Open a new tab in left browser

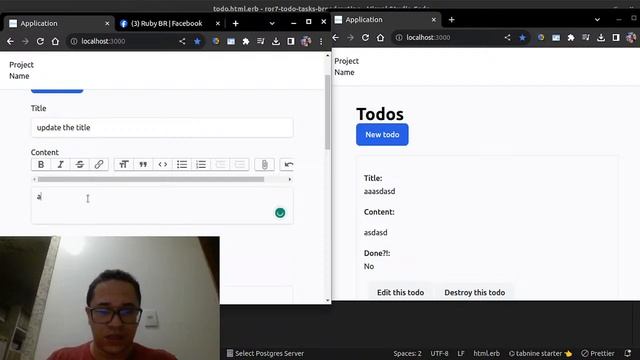pyautogui.click(x=236, y=23)
